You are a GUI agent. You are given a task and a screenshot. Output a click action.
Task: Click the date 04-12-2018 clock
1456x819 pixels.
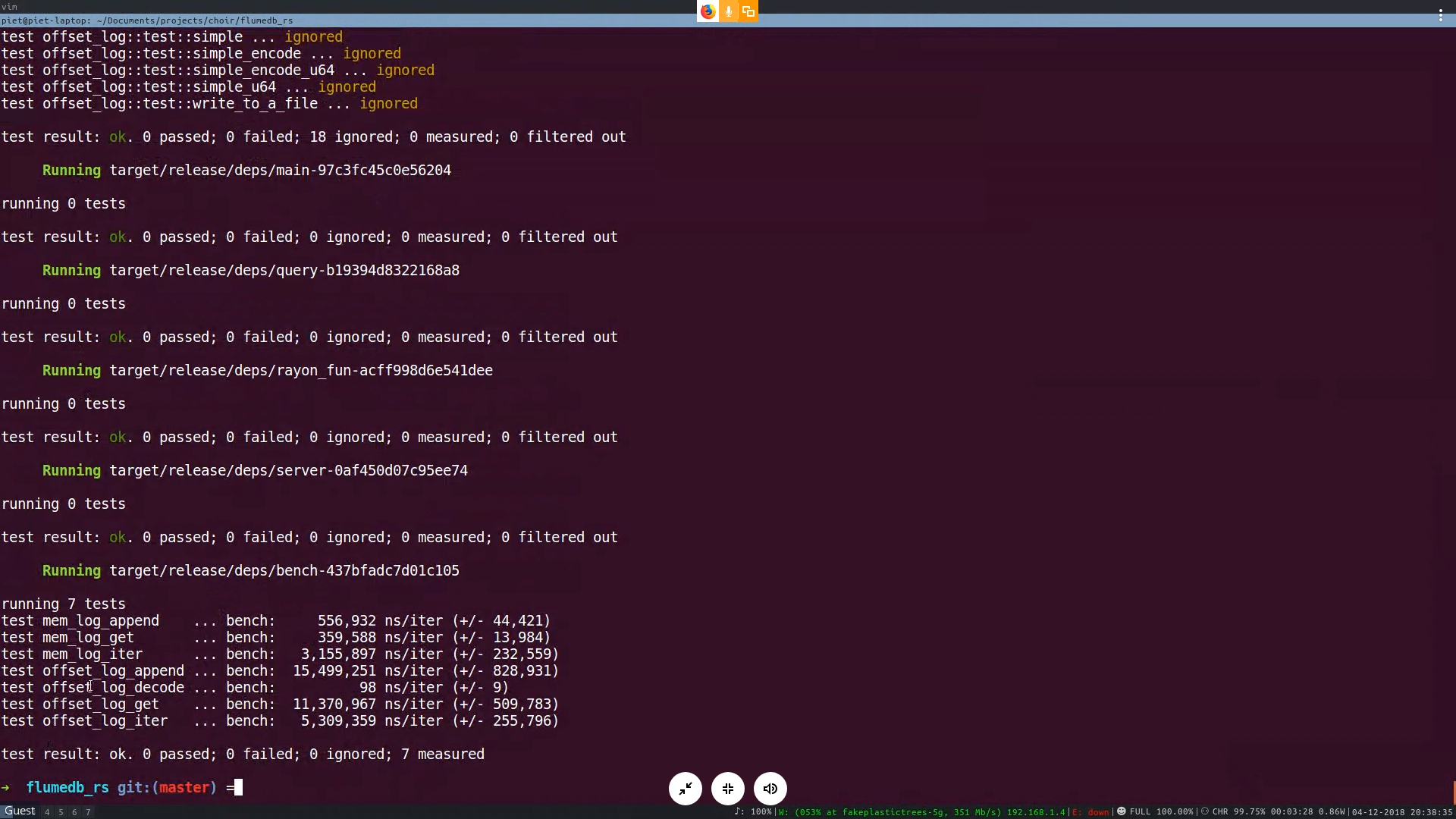1402,812
